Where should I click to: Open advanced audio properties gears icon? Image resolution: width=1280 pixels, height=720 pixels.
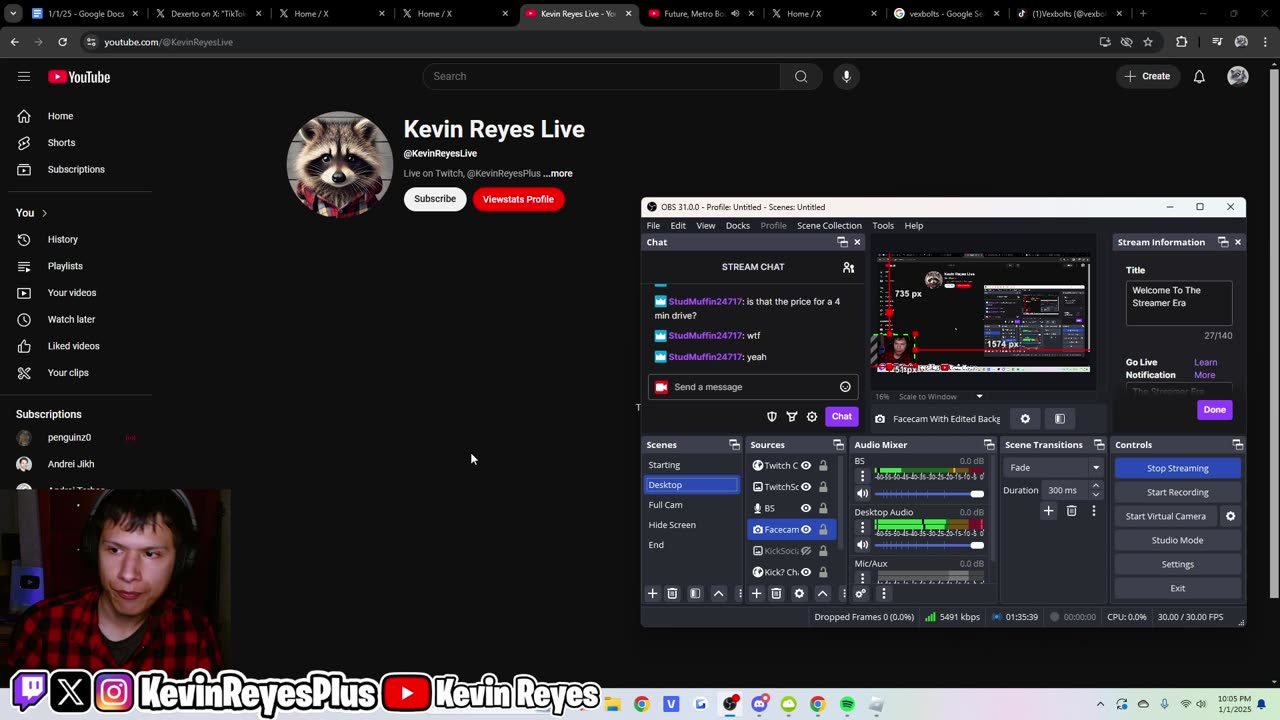(860, 594)
